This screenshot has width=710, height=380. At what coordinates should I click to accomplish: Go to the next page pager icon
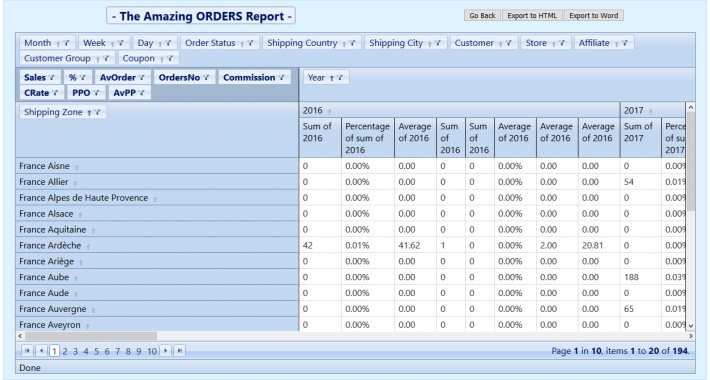166,351
